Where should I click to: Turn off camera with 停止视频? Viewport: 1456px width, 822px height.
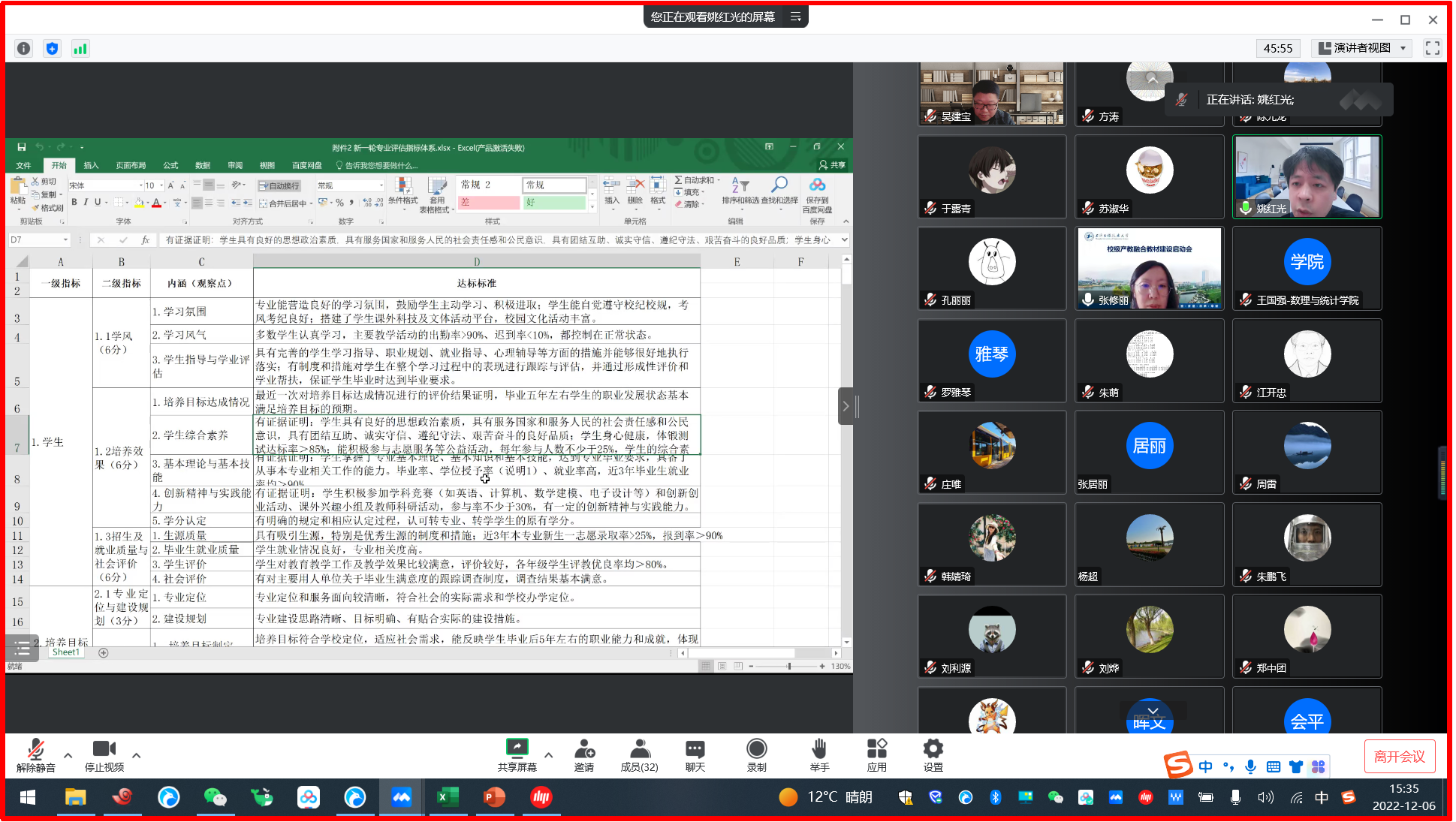(104, 750)
